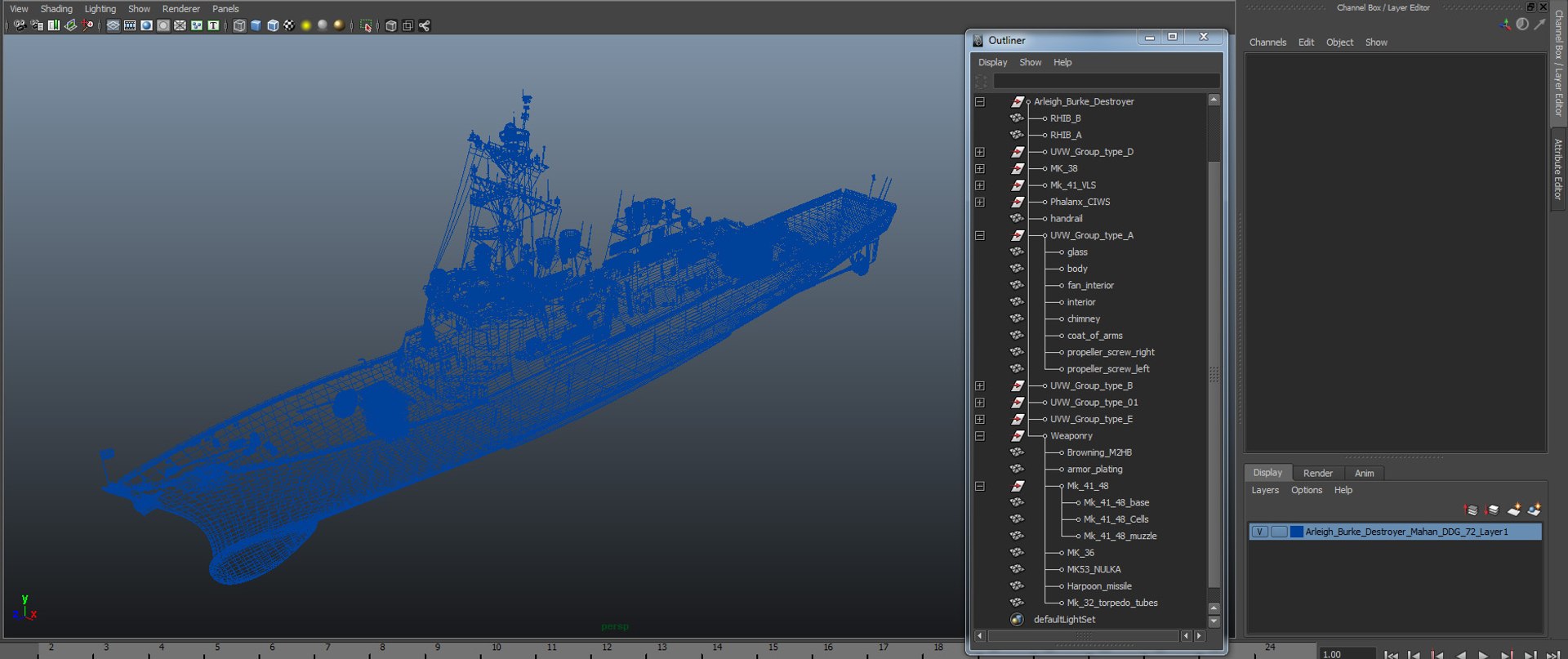Move selected layer down icon

click(x=1492, y=510)
